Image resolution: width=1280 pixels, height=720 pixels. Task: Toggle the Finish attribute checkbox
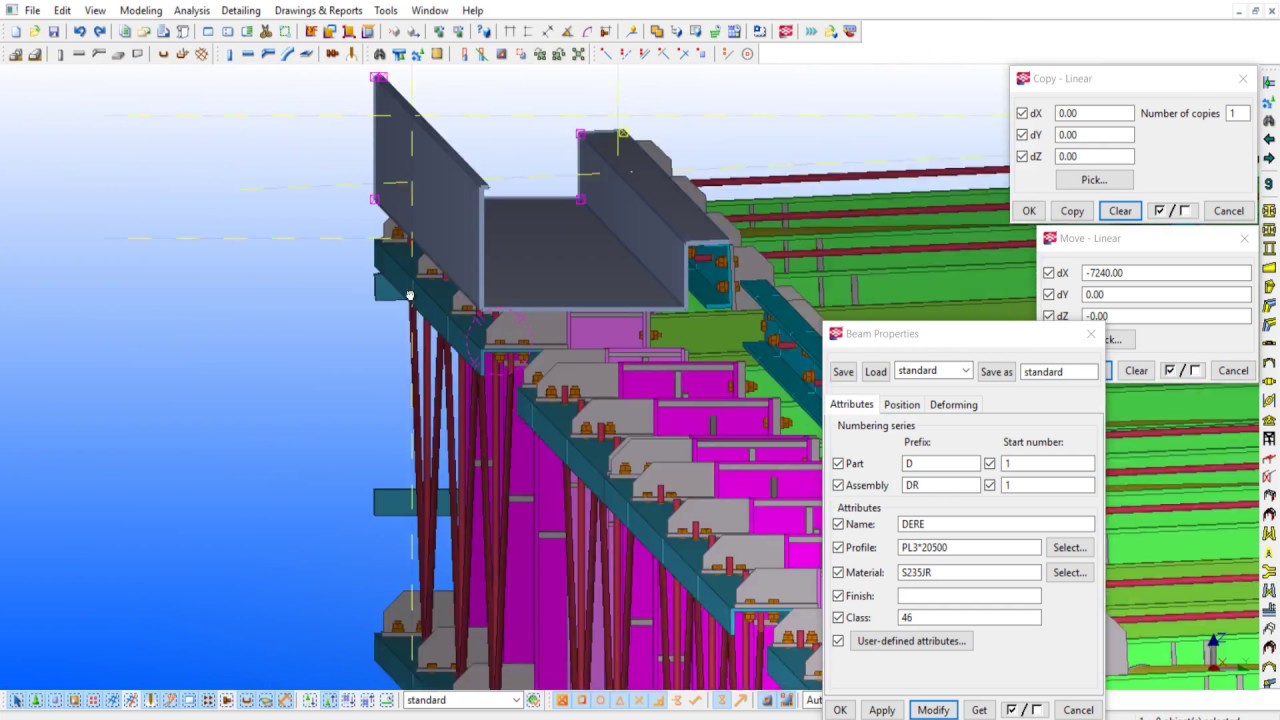tap(838, 596)
